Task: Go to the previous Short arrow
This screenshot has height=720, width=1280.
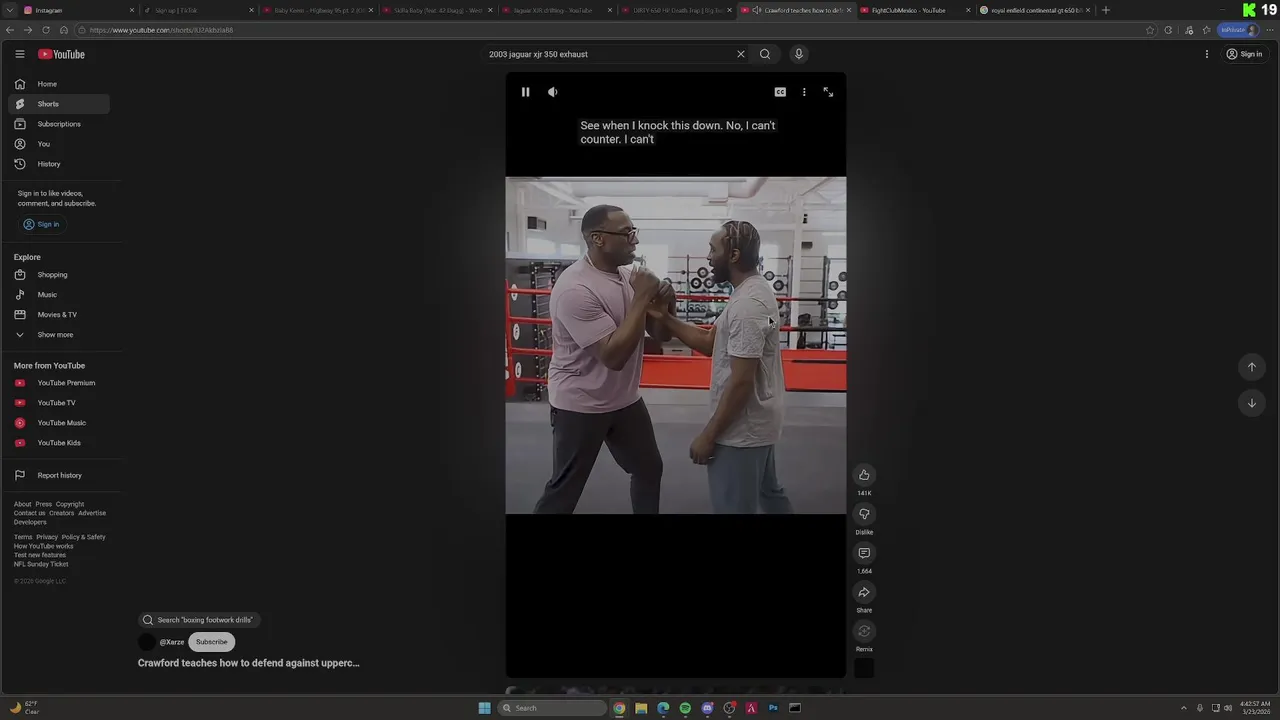Action: (1251, 367)
